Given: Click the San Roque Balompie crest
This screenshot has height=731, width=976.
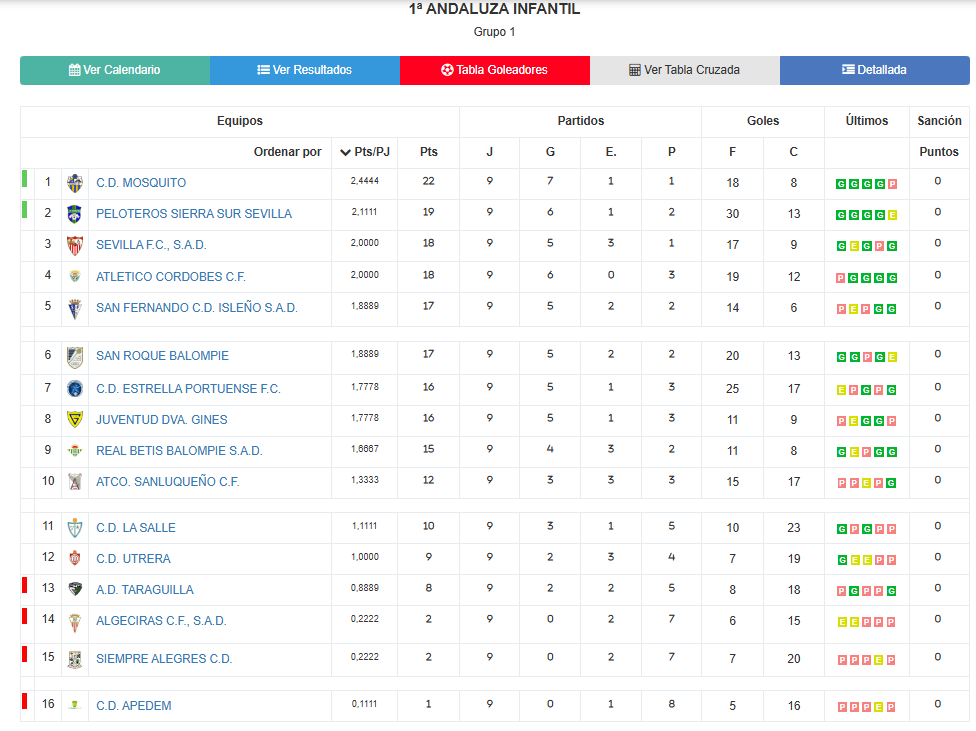Looking at the screenshot, I should tap(75, 356).
